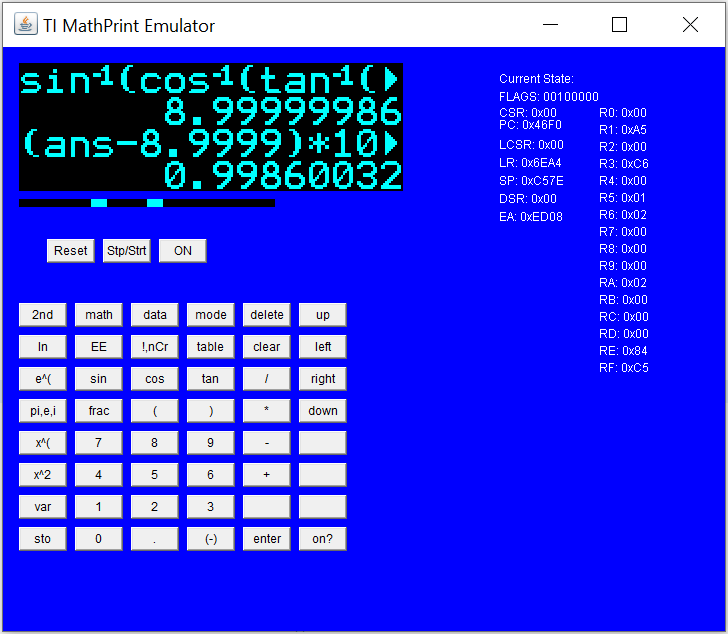Screen dimensions: 728x634
Task: Click the digit 2 key
Action: [155, 507]
